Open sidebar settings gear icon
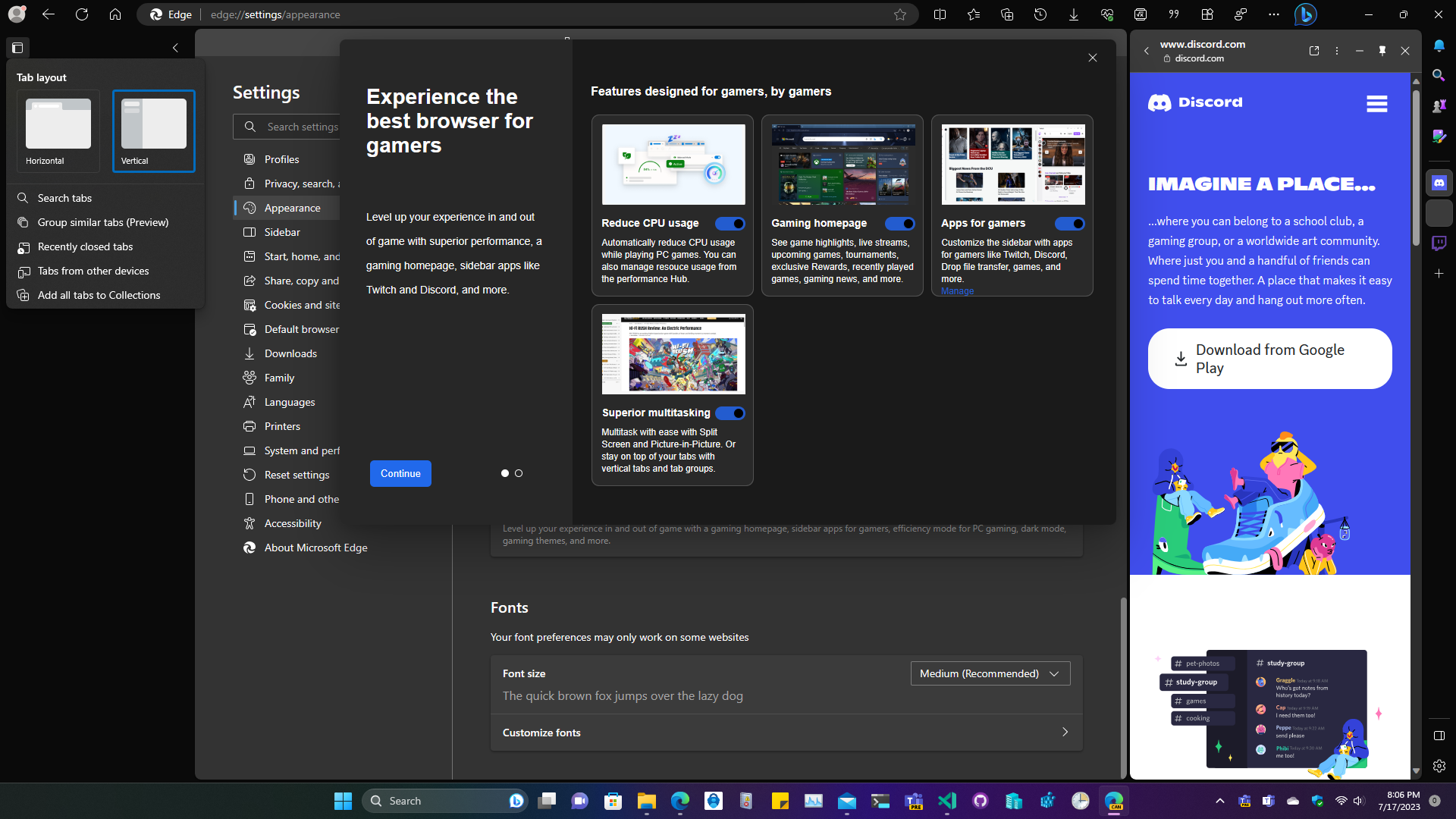This screenshot has width=1456, height=819. 1439,766
